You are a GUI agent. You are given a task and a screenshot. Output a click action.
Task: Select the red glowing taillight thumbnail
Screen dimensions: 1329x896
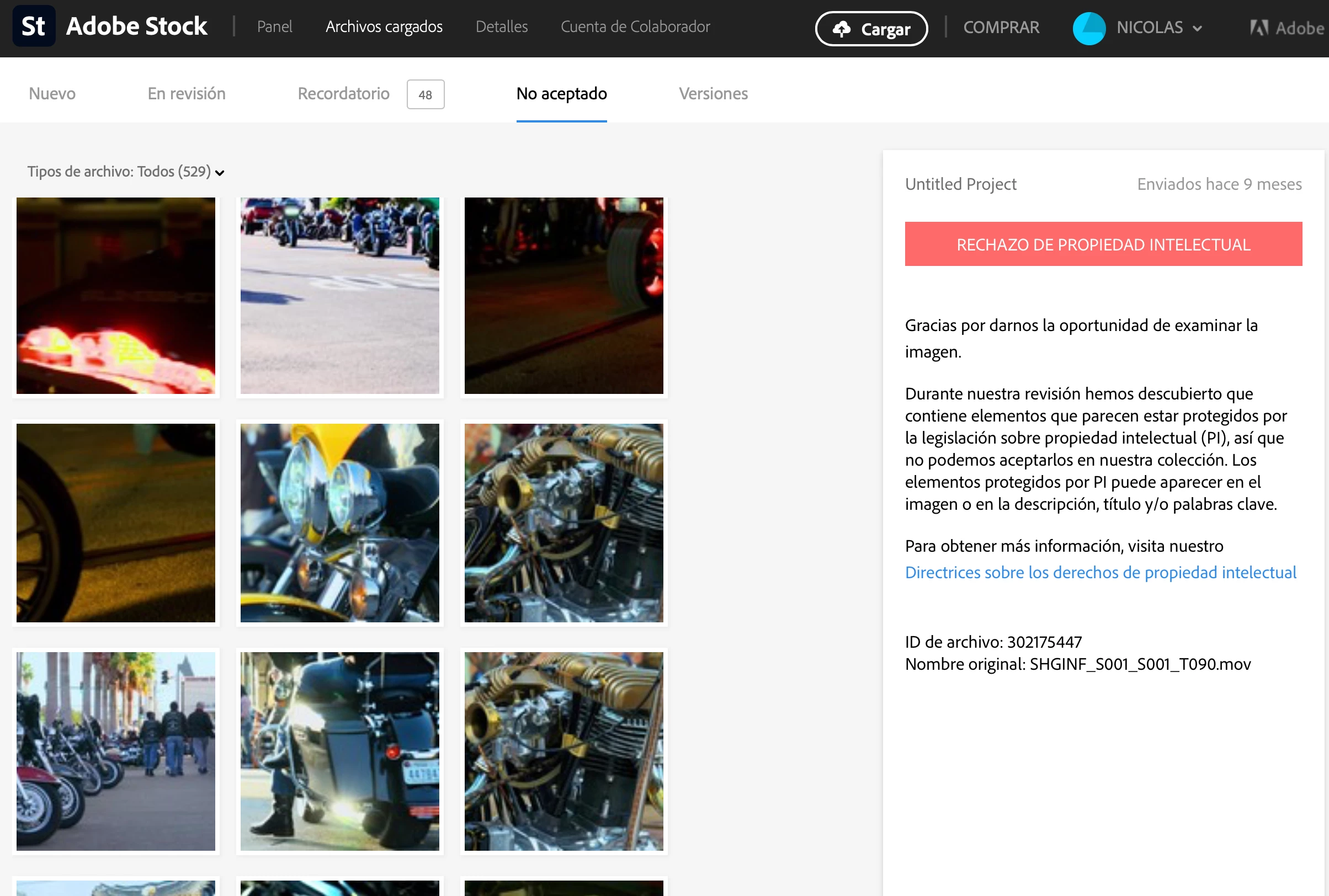click(116, 295)
